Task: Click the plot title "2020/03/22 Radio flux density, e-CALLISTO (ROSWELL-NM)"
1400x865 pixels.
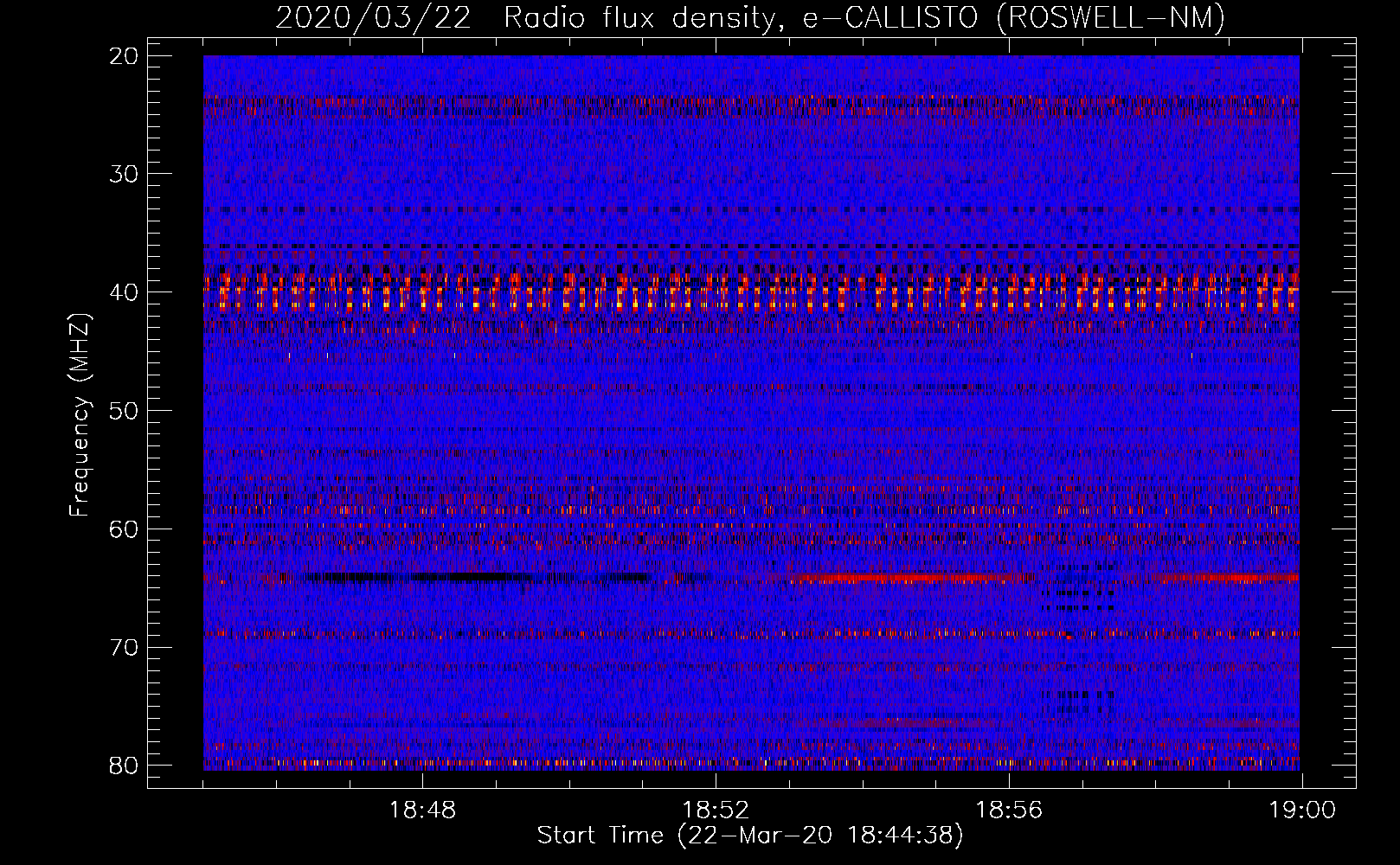Action: click(x=750, y=18)
